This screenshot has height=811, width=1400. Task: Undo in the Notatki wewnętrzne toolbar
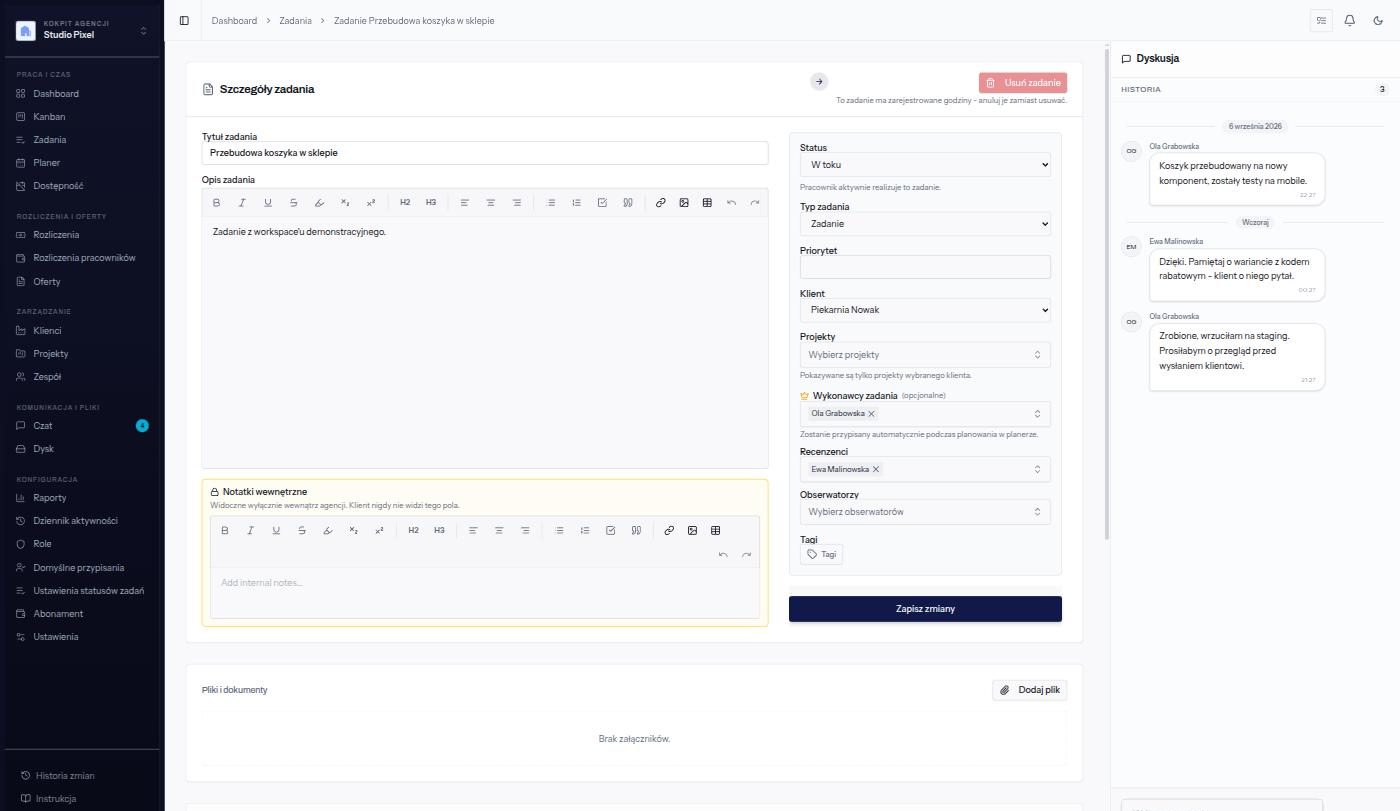723,554
